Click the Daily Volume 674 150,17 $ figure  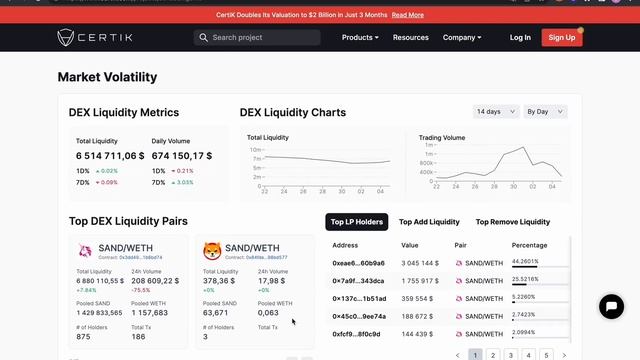coord(182,156)
